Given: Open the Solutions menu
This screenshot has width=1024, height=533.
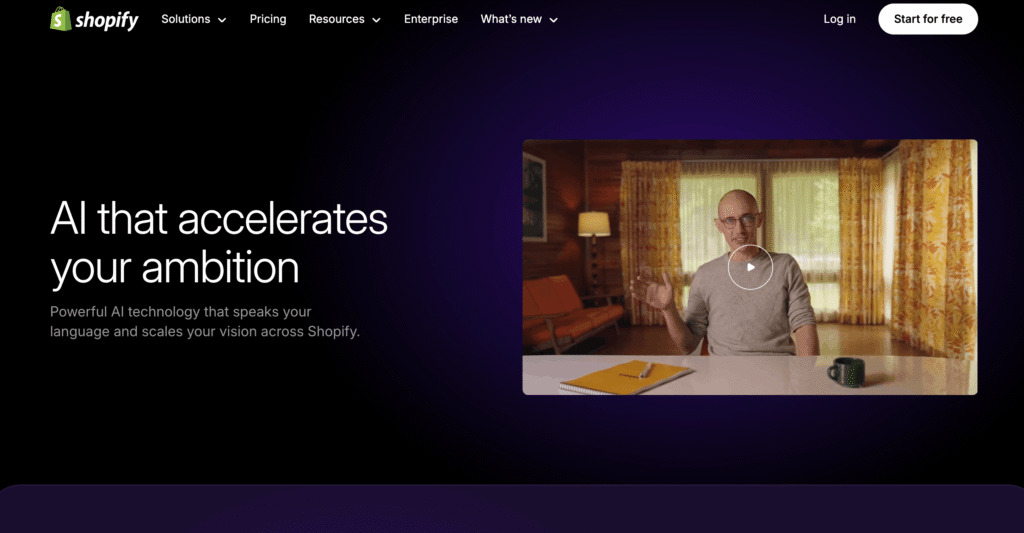Looking at the screenshot, I should 194,19.
